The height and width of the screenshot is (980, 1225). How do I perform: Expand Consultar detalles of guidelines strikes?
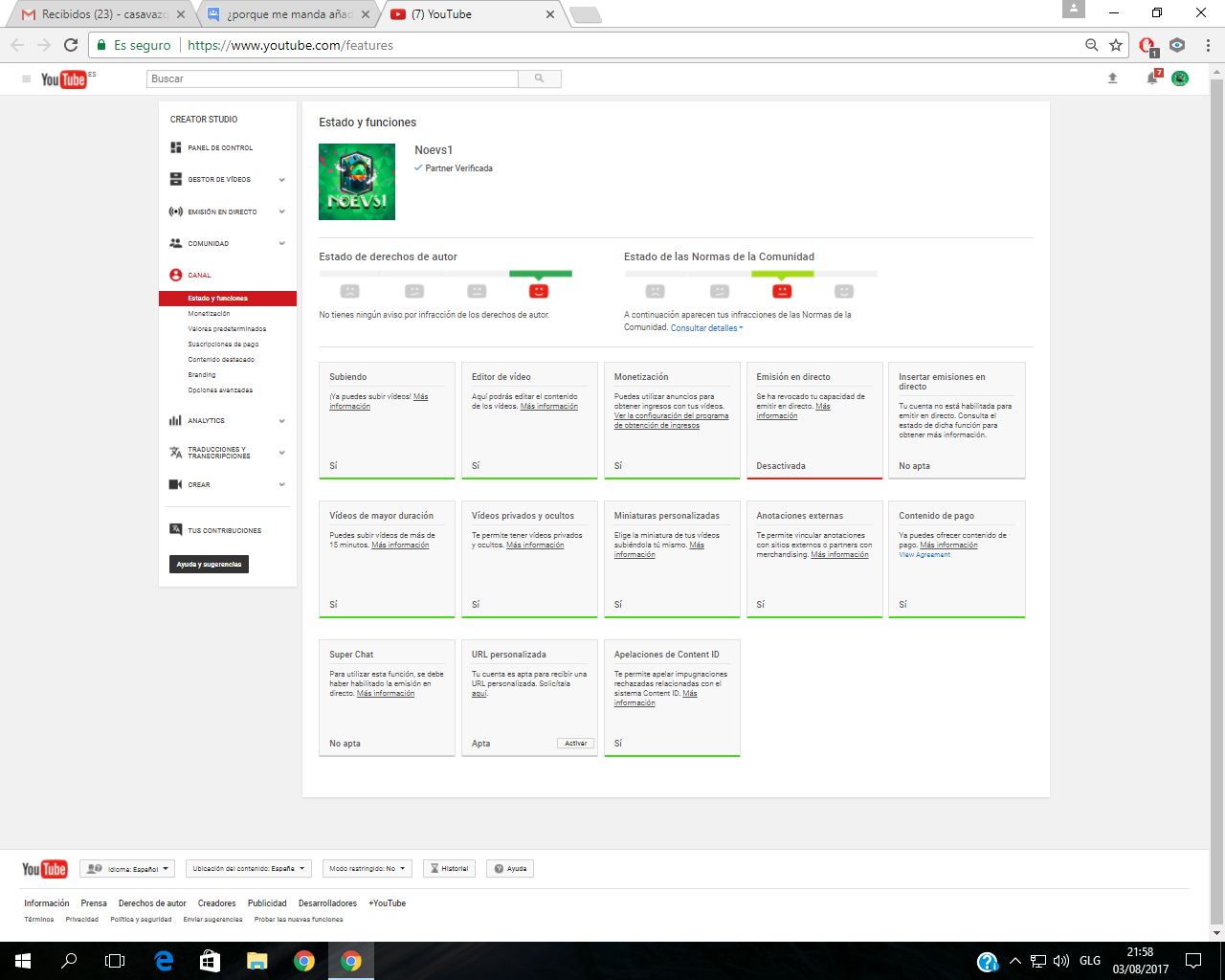706,328
